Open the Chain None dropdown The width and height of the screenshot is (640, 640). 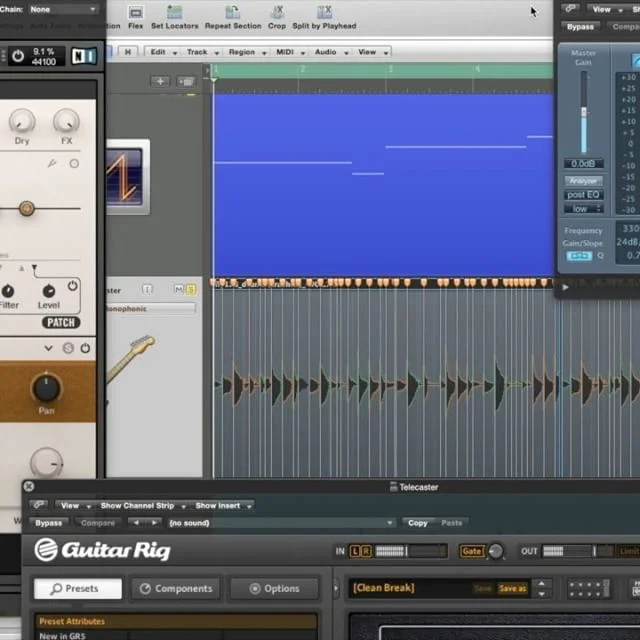[63, 9]
